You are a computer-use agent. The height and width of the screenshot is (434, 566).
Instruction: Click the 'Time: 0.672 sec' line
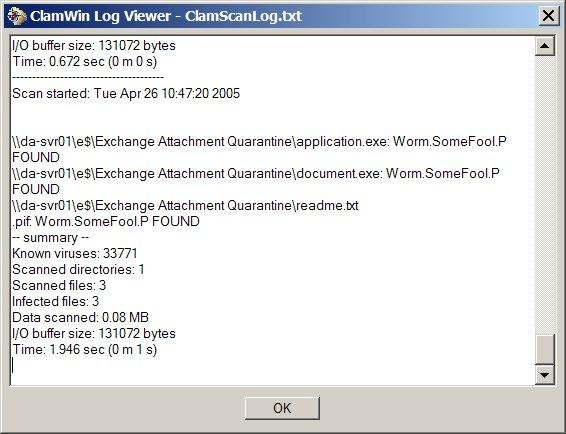(x=84, y=61)
